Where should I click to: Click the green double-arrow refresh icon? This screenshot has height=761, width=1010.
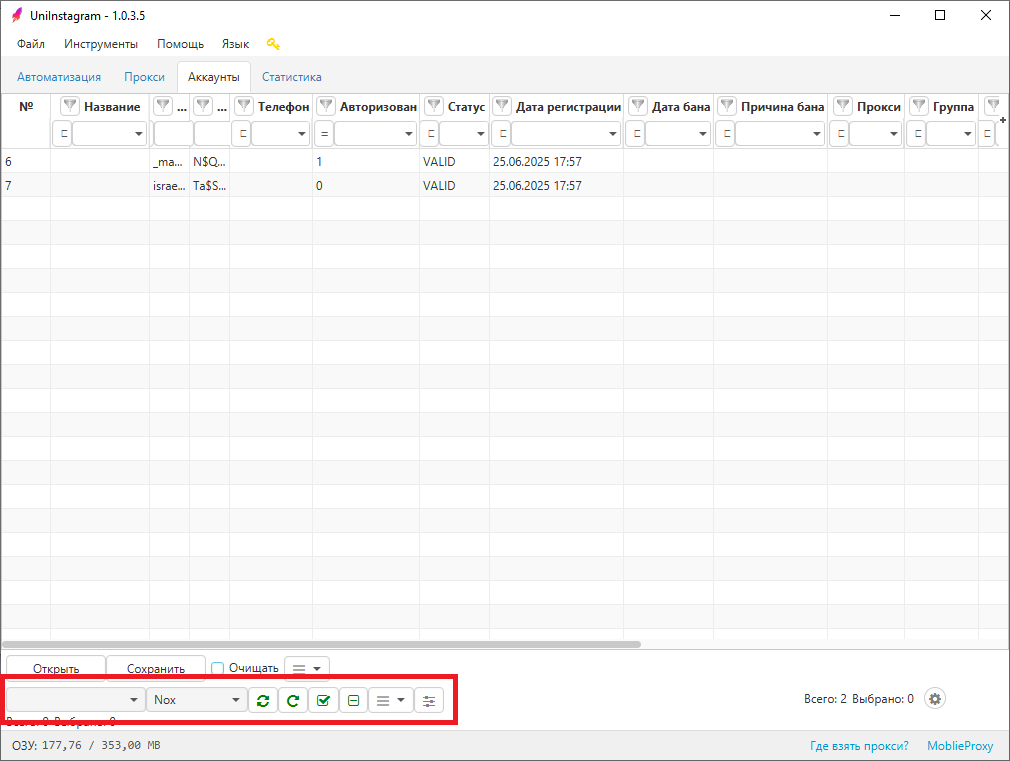[x=262, y=700]
